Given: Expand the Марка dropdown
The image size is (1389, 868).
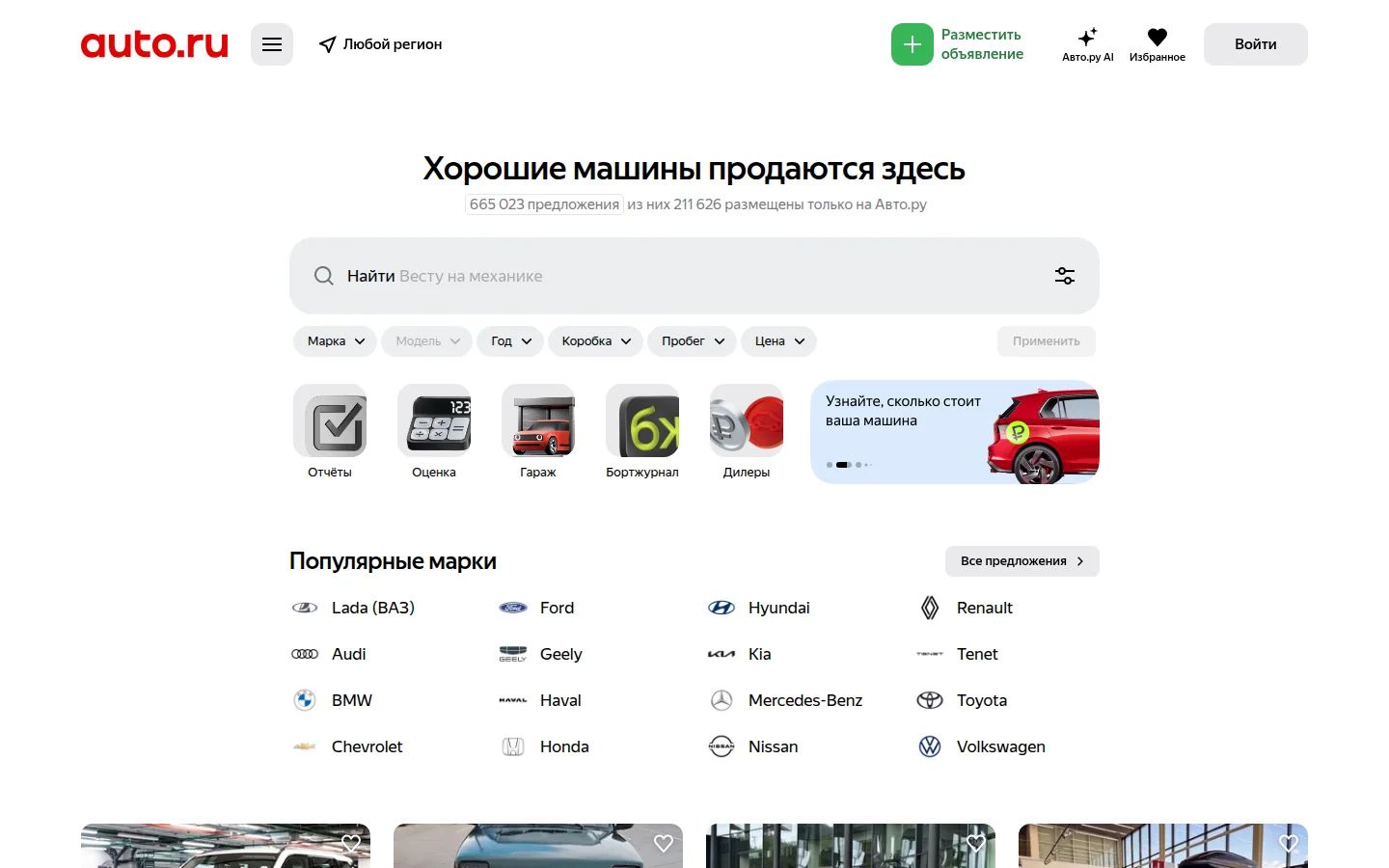Looking at the screenshot, I should point(336,341).
